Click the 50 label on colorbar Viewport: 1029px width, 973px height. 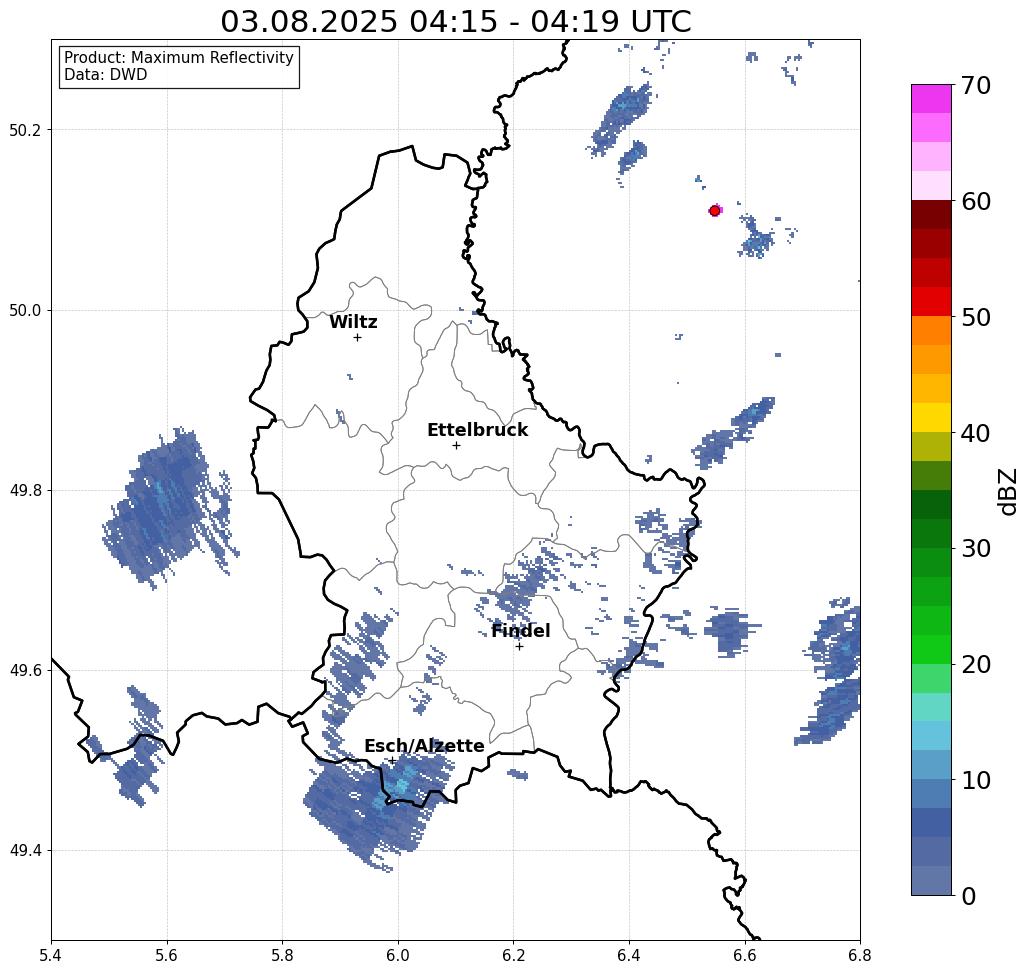[x=975, y=318]
